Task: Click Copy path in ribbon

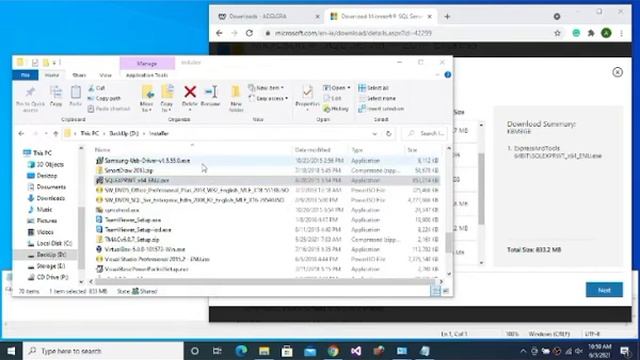Action: click(104, 98)
